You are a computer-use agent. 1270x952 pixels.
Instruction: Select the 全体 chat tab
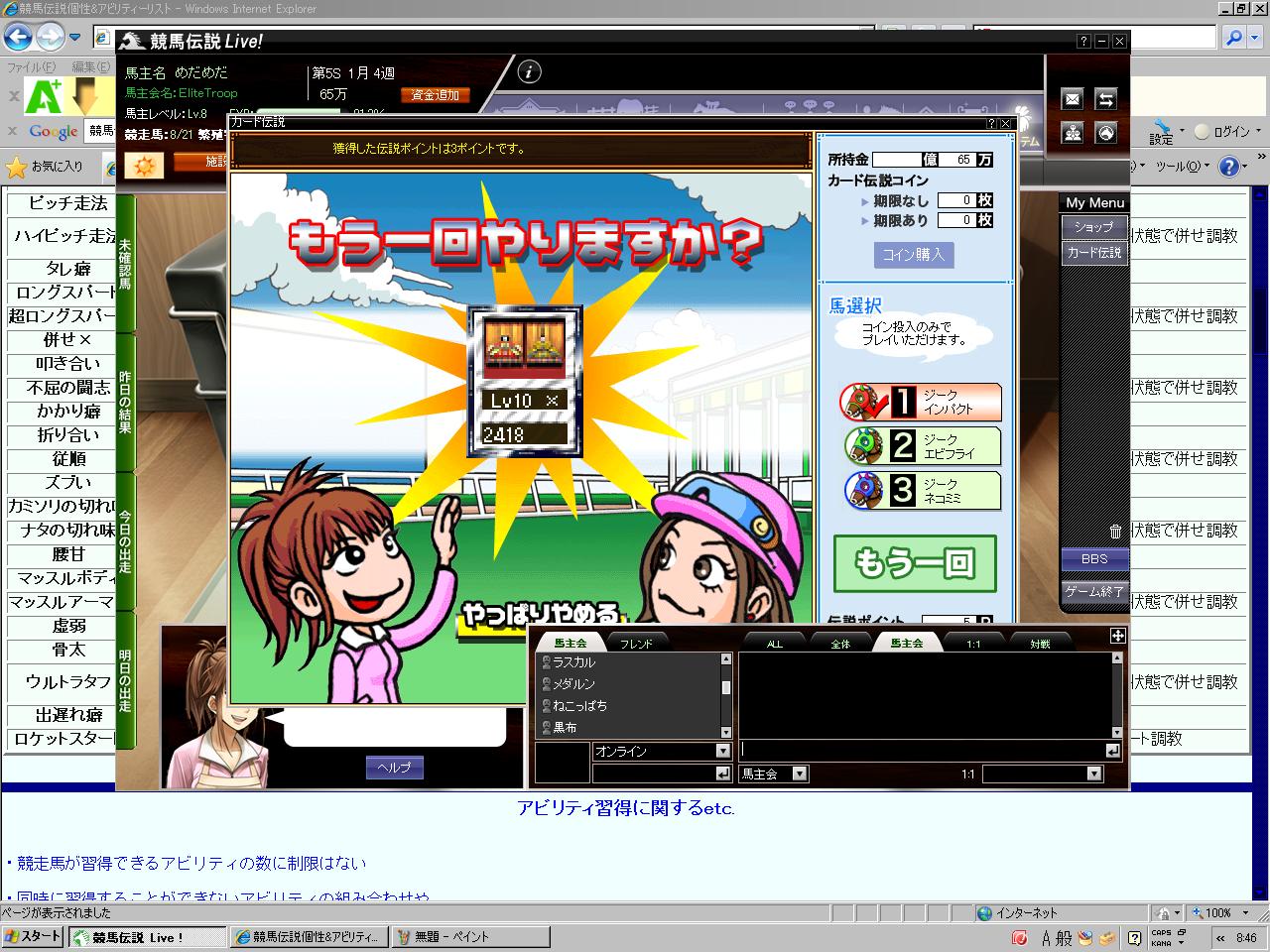coord(840,644)
